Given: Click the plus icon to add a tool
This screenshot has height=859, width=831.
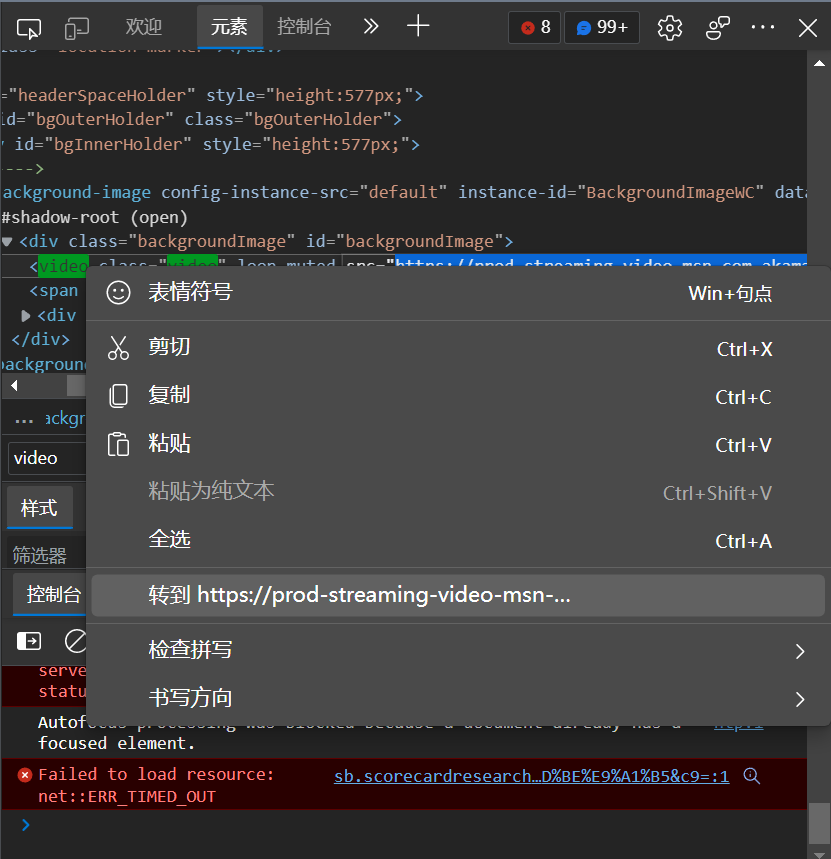Looking at the screenshot, I should coord(417,27).
